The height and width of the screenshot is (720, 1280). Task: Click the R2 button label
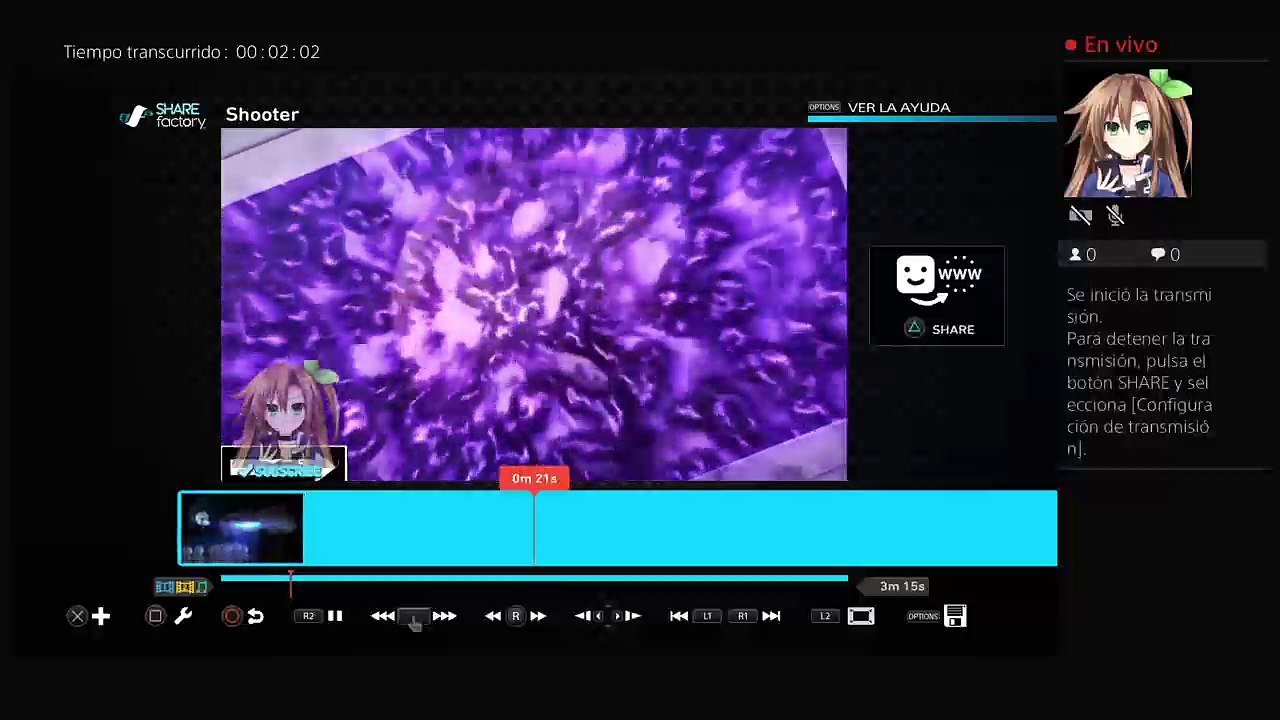(x=308, y=616)
